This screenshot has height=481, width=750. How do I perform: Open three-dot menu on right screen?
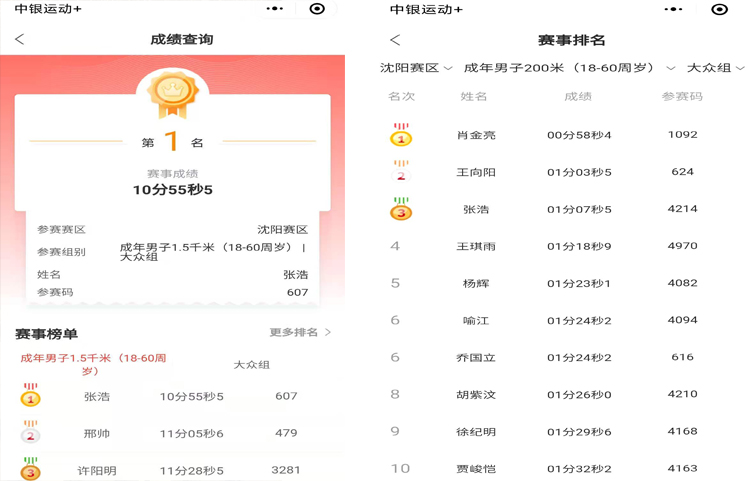point(673,9)
